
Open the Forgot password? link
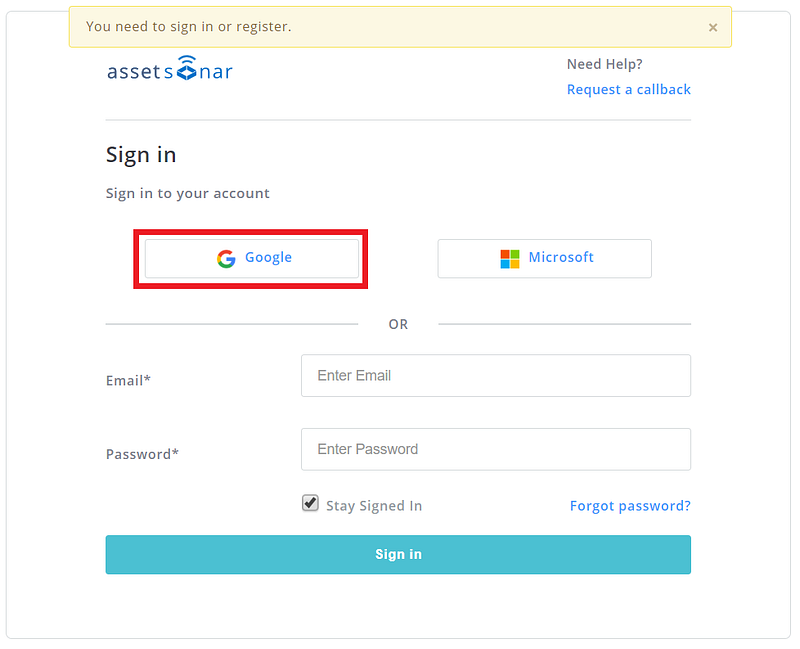coord(630,506)
